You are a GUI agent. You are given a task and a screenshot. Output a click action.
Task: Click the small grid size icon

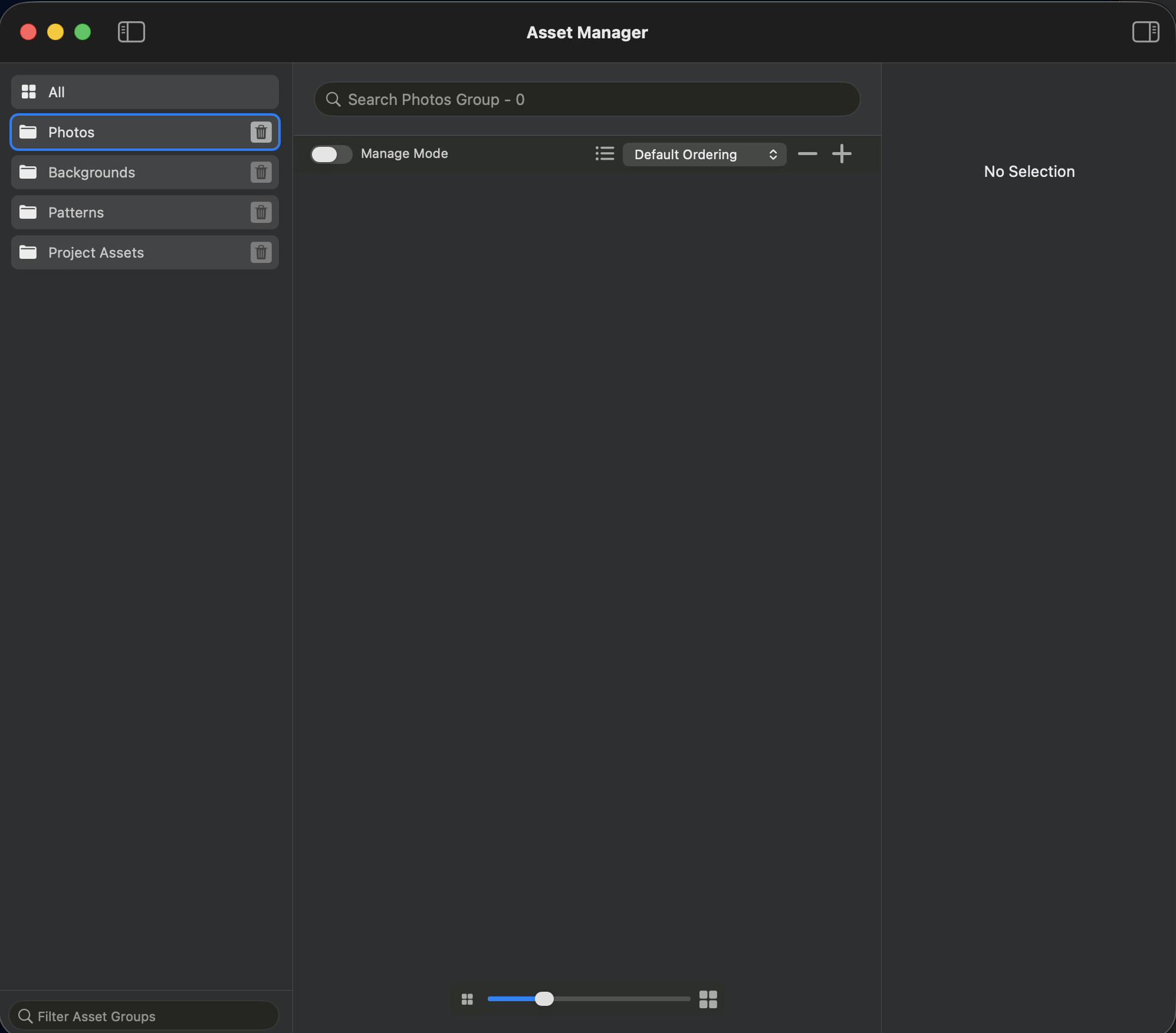467,999
